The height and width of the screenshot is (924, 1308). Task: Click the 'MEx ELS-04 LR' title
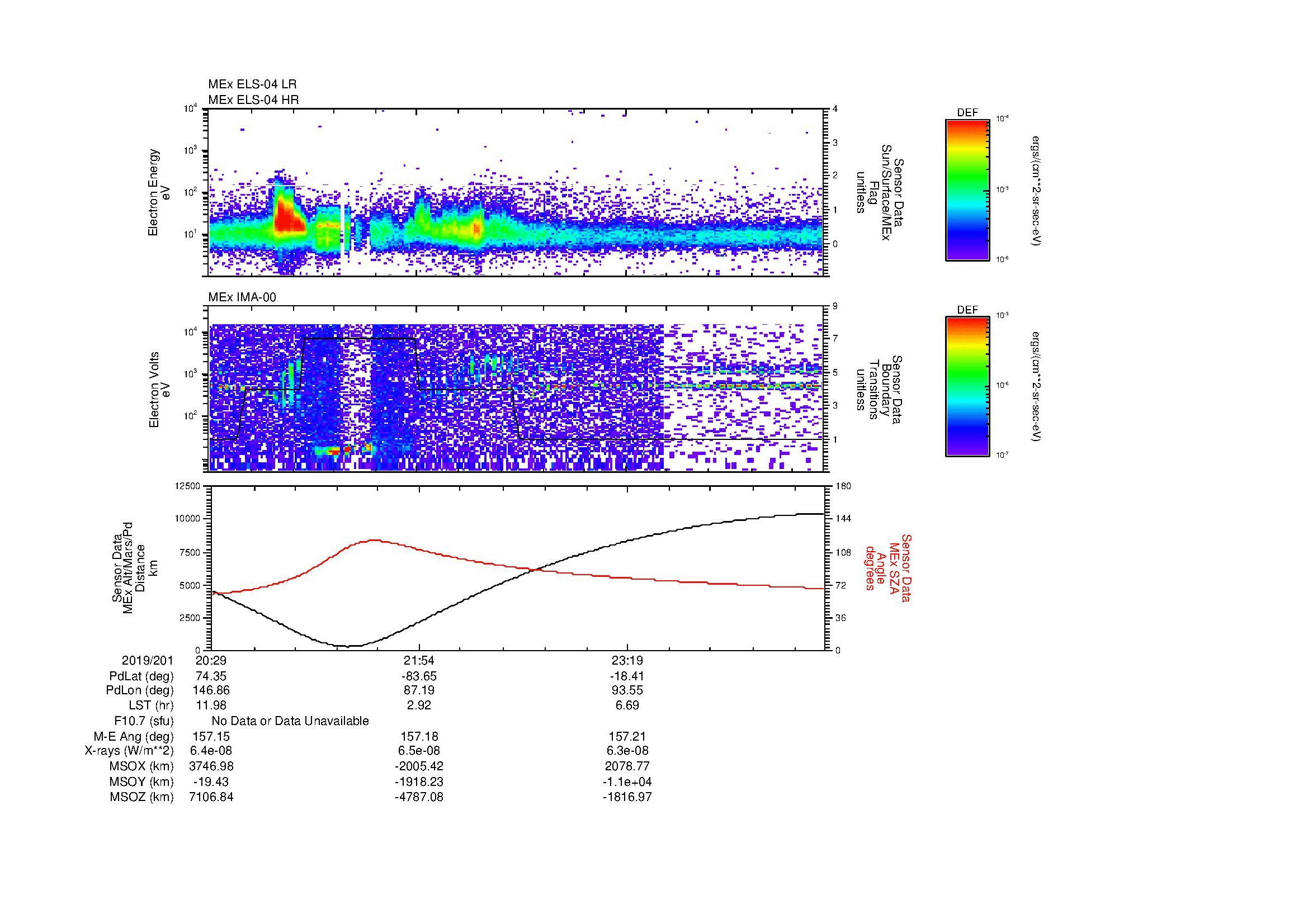(252, 84)
